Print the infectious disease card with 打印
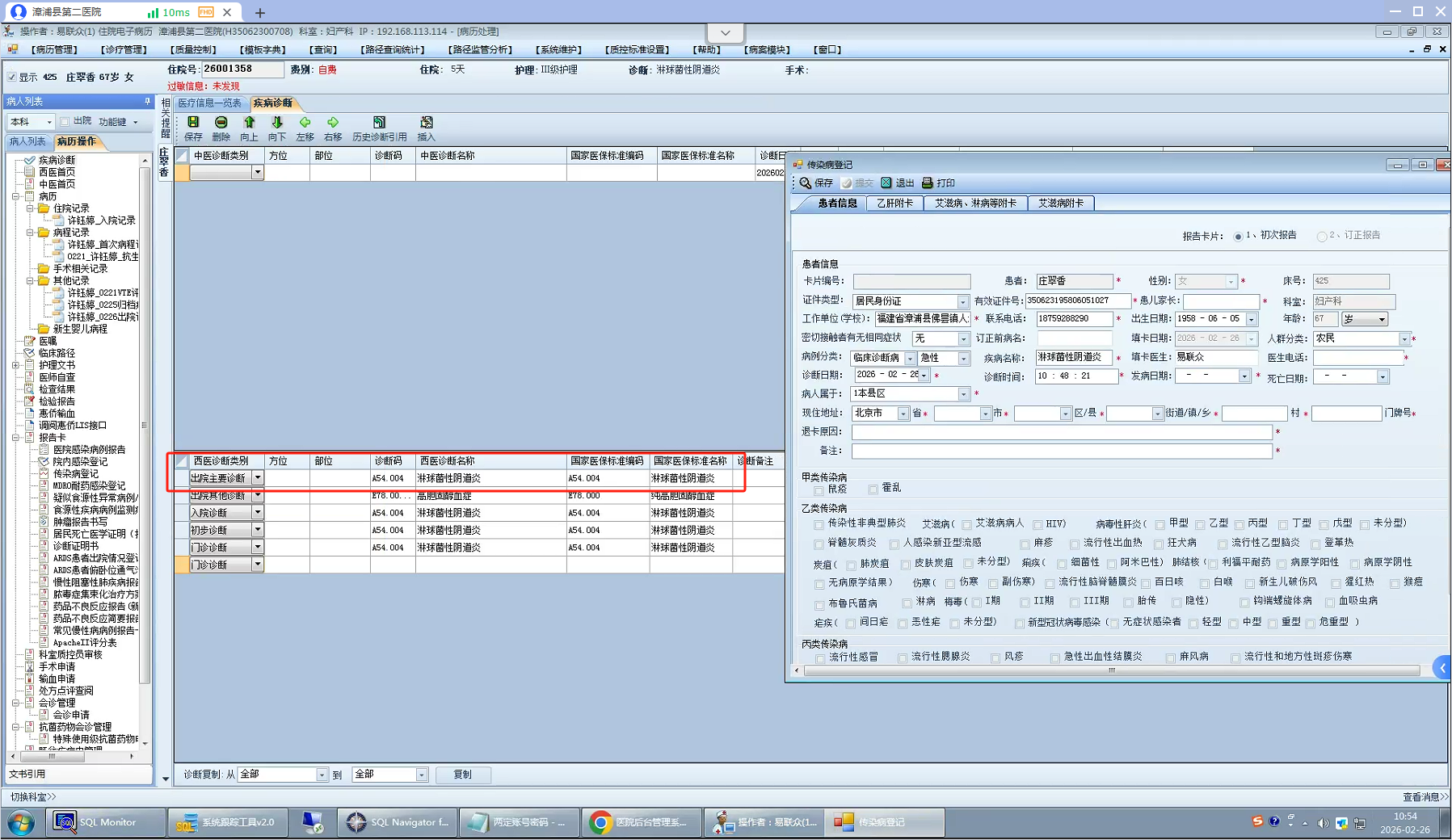The height and width of the screenshot is (840, 1452). (938, 183)
